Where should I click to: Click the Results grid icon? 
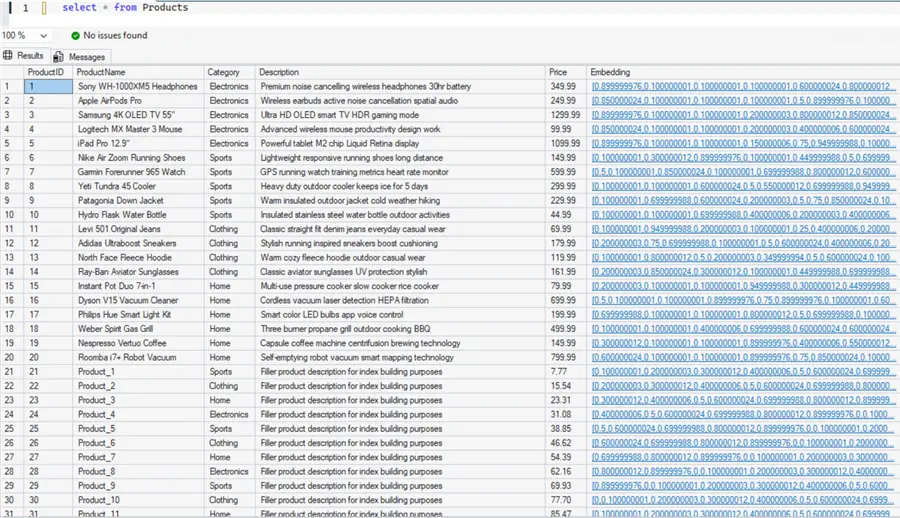(x=7, y=55)
